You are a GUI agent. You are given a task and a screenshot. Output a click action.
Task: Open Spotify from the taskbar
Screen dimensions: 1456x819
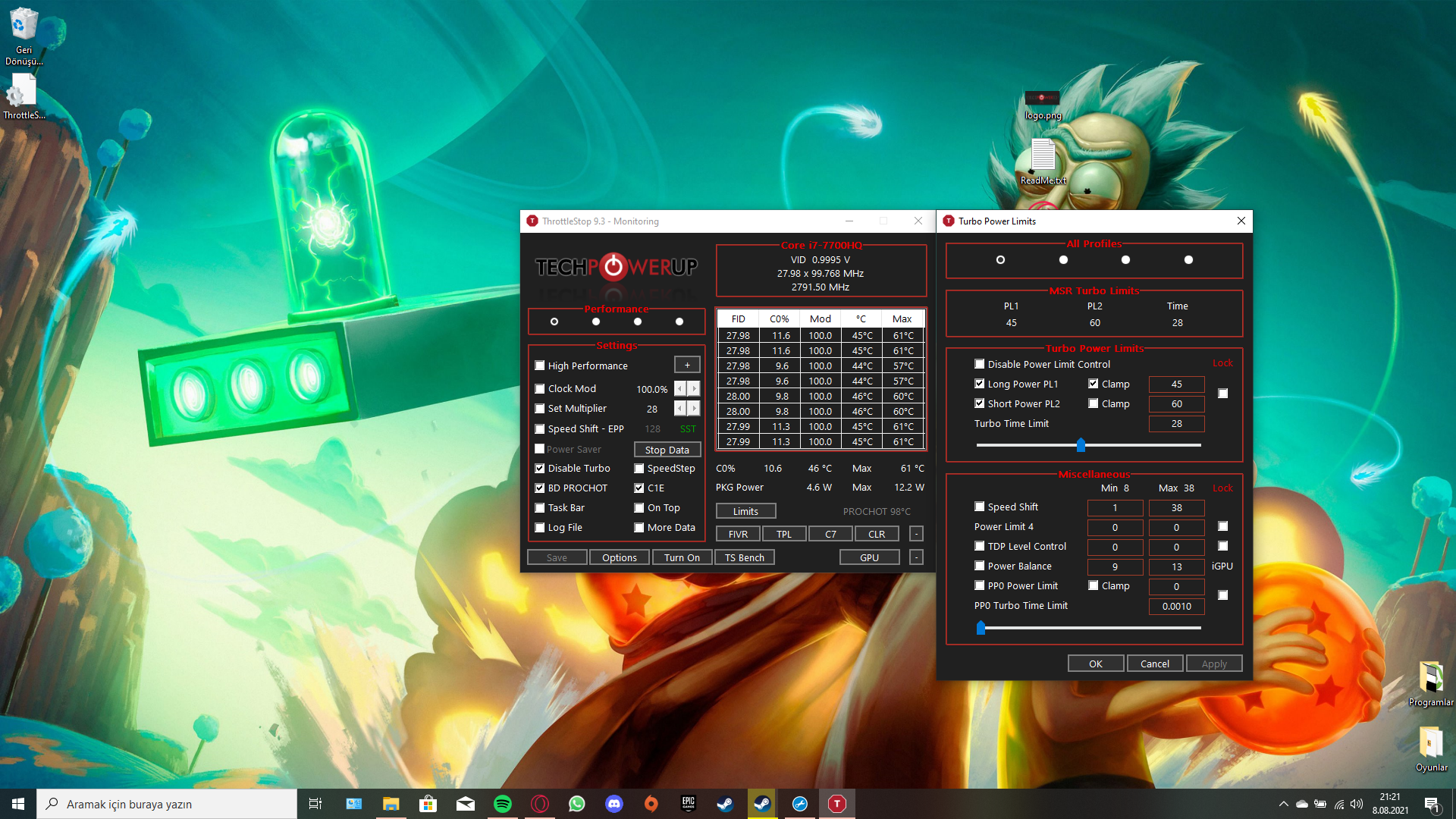503,804
